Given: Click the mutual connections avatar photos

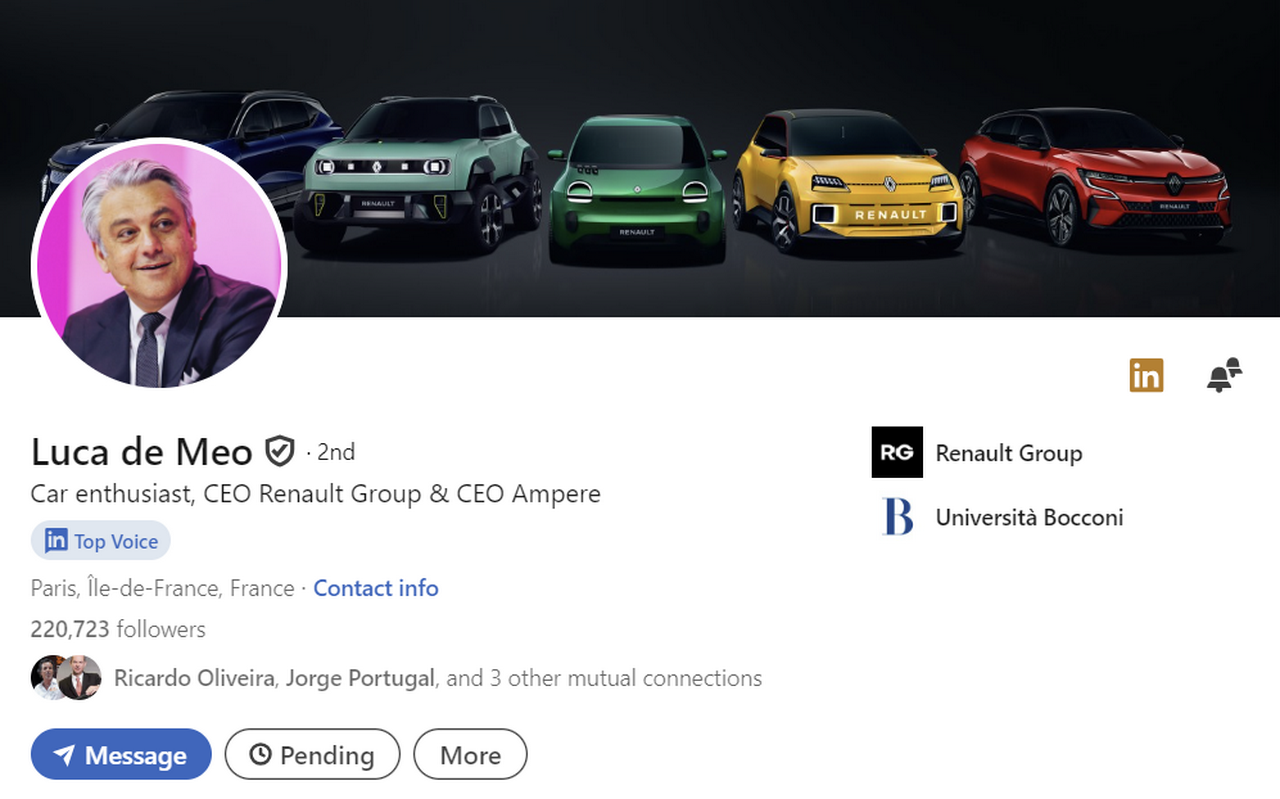Looking at the screenshot, I should click(66, 678).
